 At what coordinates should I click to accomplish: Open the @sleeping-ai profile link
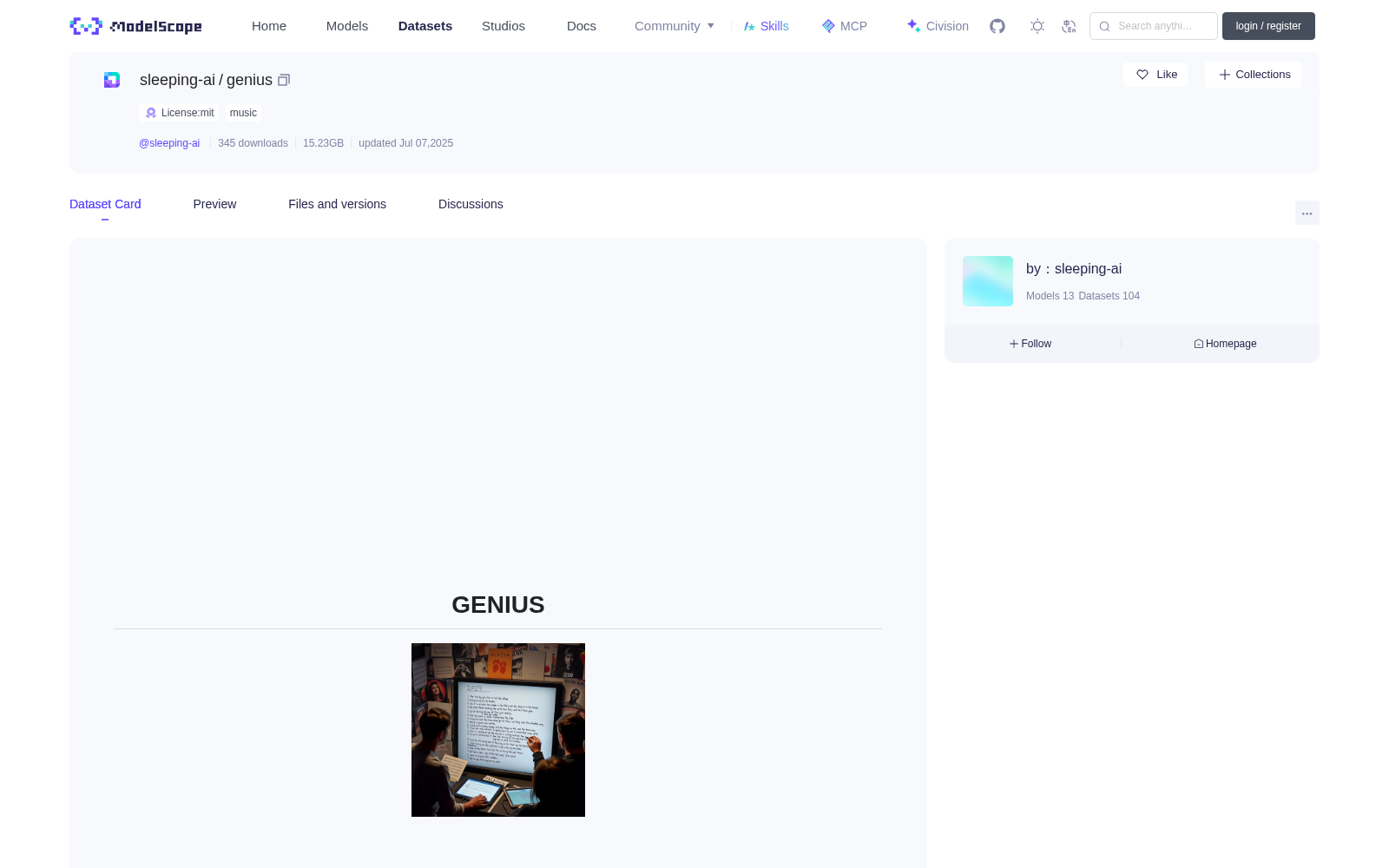click(x=169, y=143)
